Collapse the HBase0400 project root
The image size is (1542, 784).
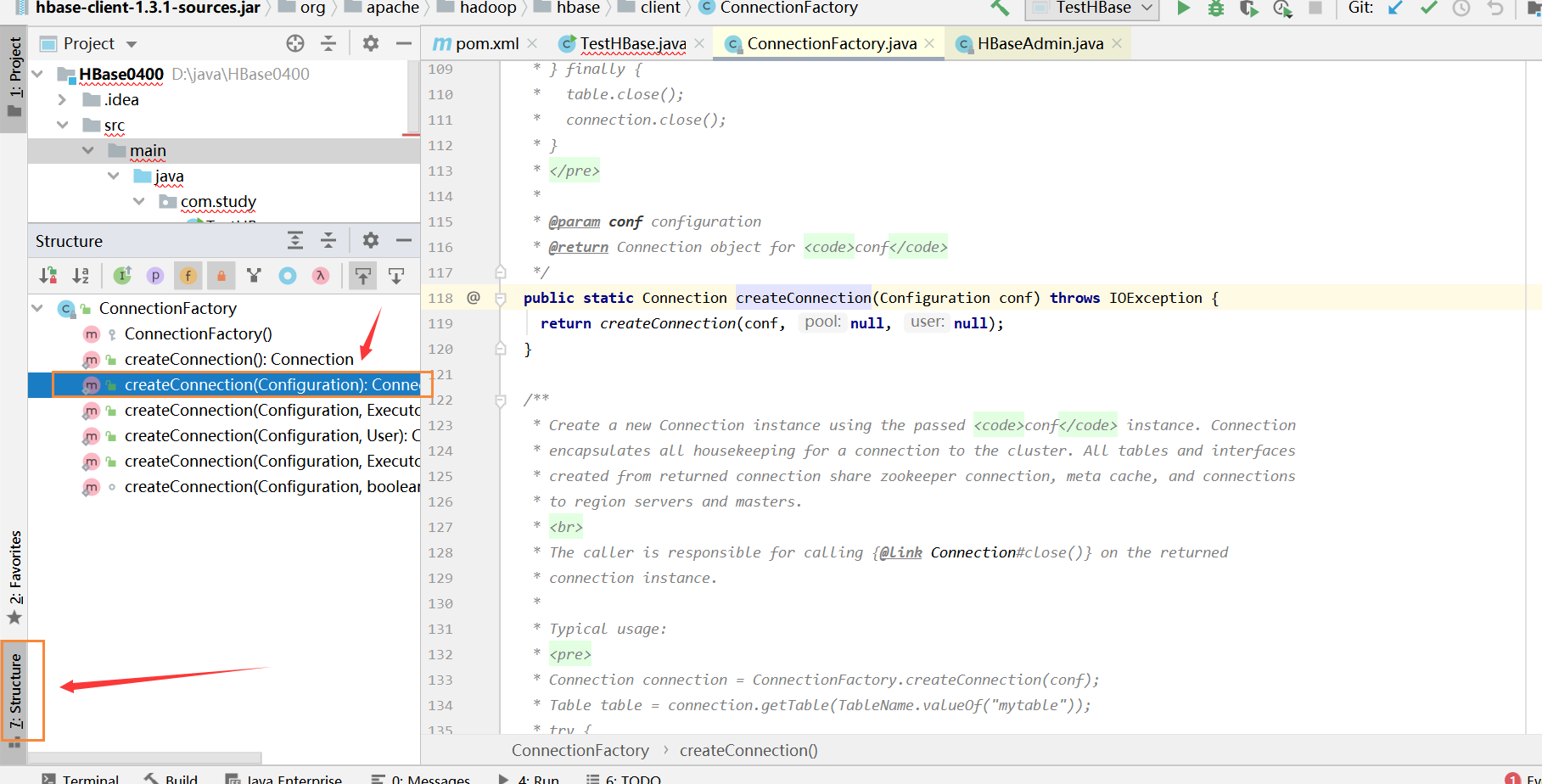37,74
